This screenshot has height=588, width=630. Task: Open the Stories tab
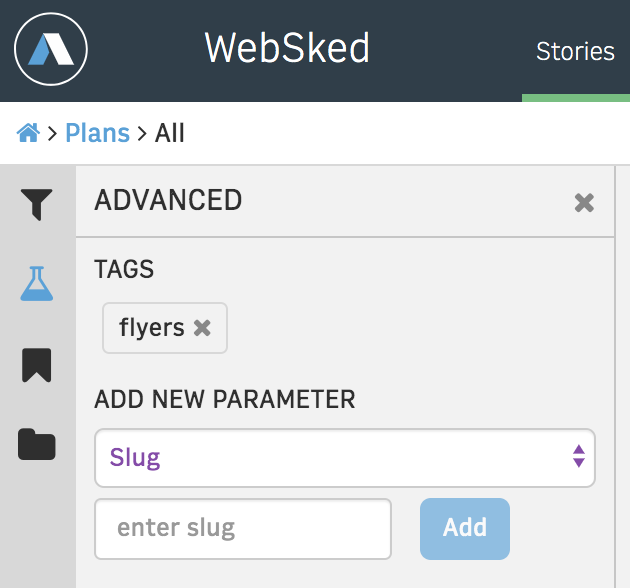point(575,51)
